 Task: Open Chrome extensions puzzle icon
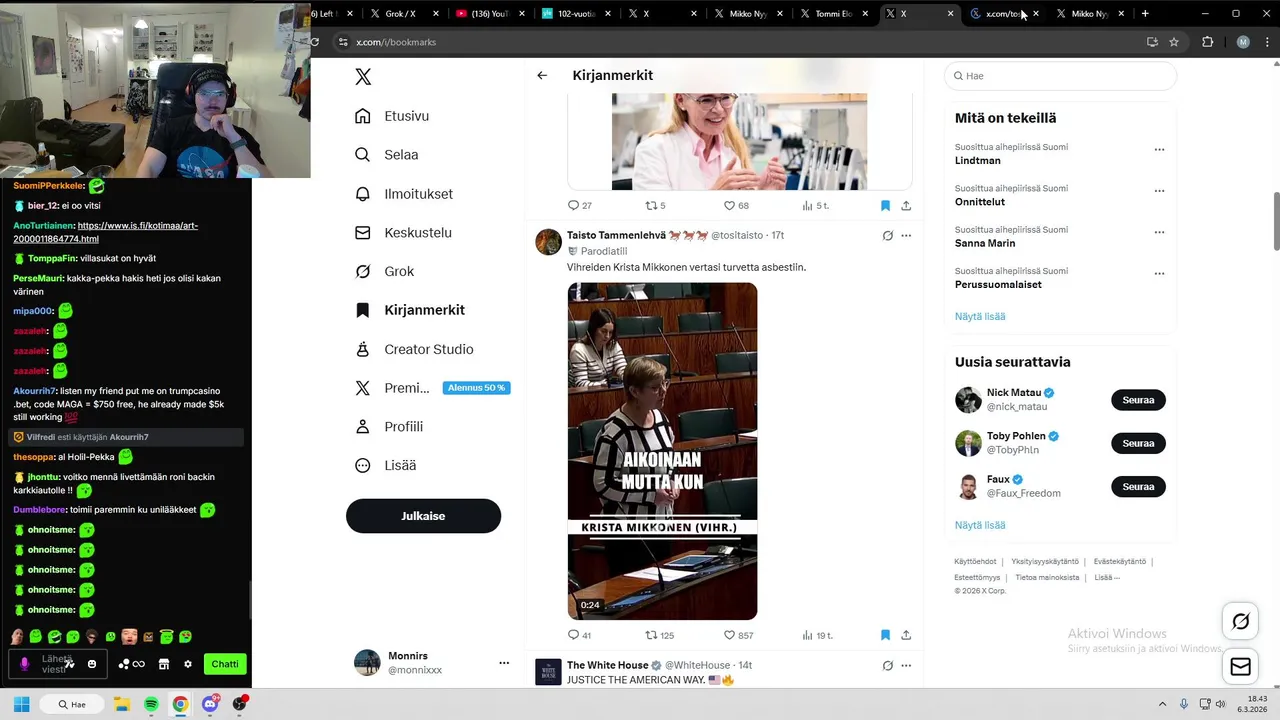coord(1207,42)
